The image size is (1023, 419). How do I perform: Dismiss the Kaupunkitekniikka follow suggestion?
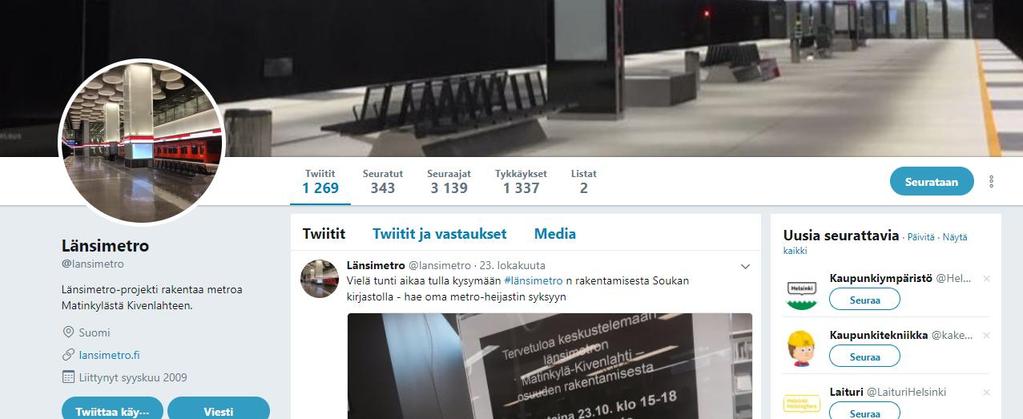(986, 335)
